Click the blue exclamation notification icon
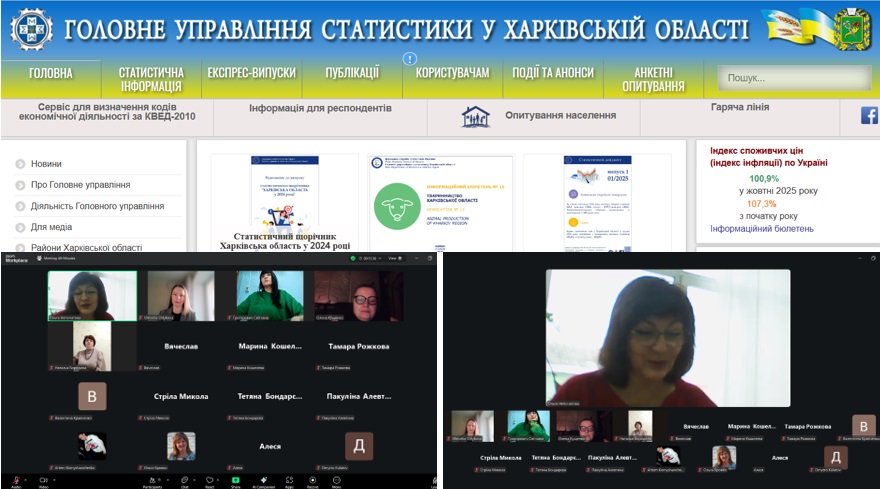This screenshot has width=880, height=489. [410, 59]
